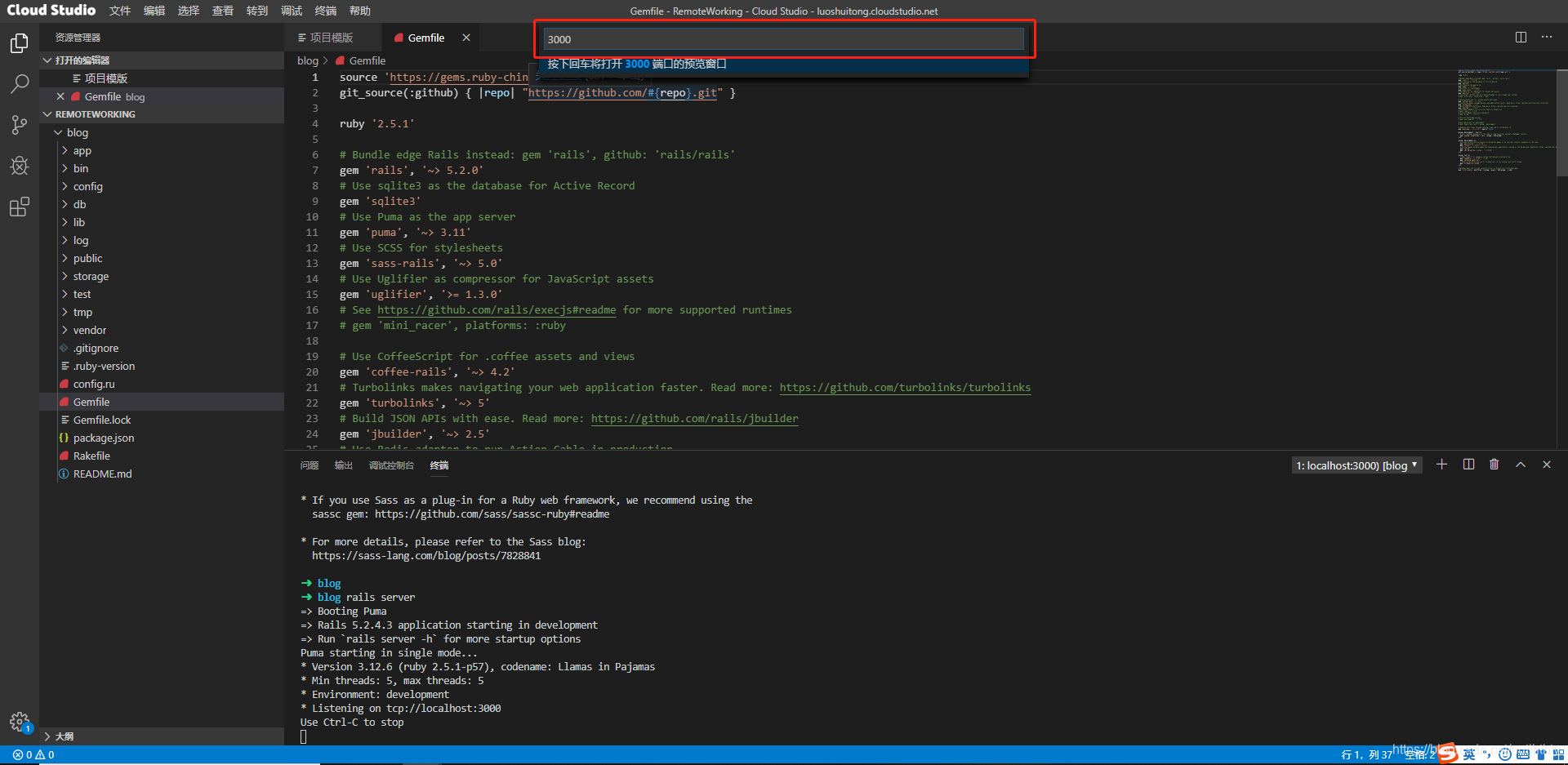The image size is (1568, 765).
Task: Switch to the 输出 panel tab
Action: [344, 465]
